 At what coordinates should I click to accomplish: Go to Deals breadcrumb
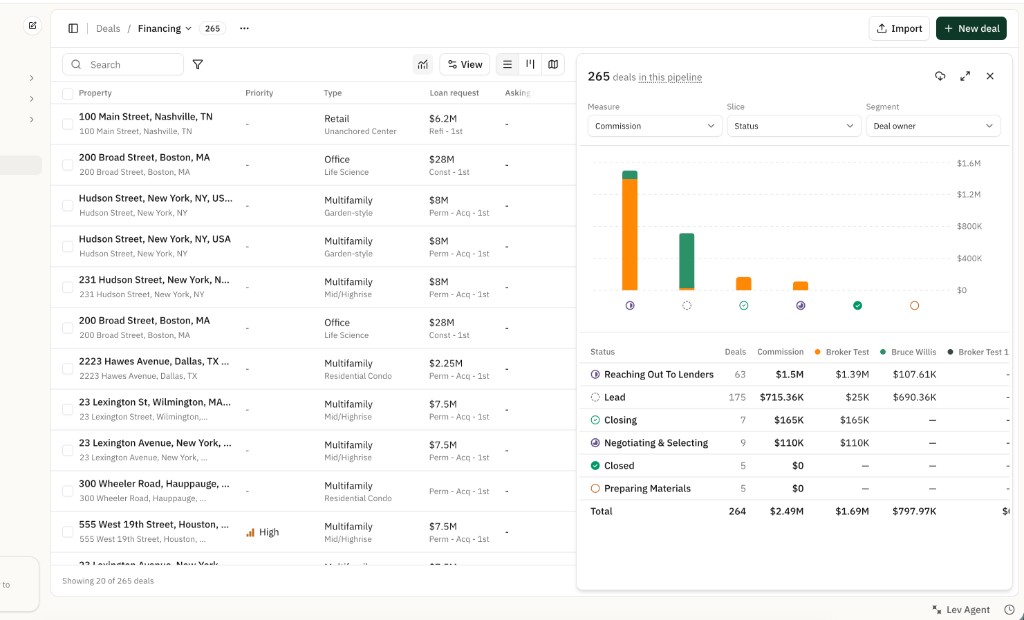[108, 28]
